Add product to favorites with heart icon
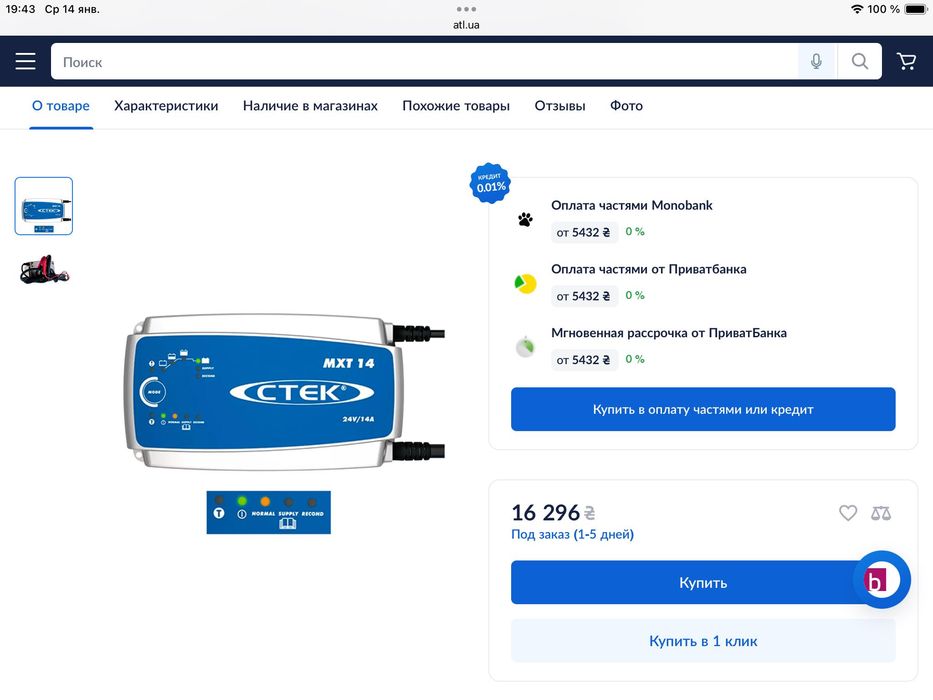Viewport: 933px width, 700px height. tap(848, 512)
